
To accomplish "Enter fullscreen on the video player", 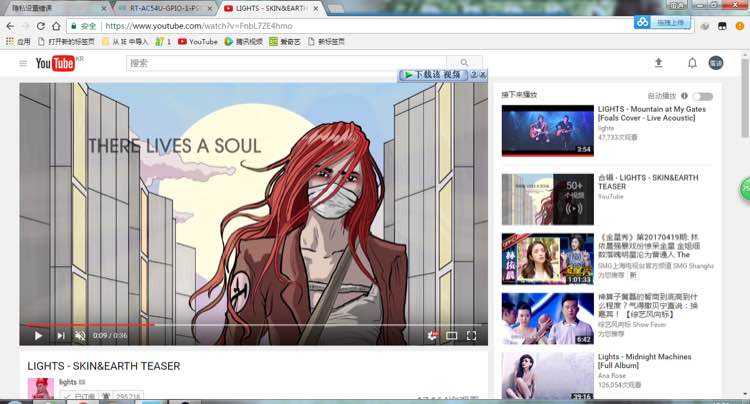I will click(471, 336).
